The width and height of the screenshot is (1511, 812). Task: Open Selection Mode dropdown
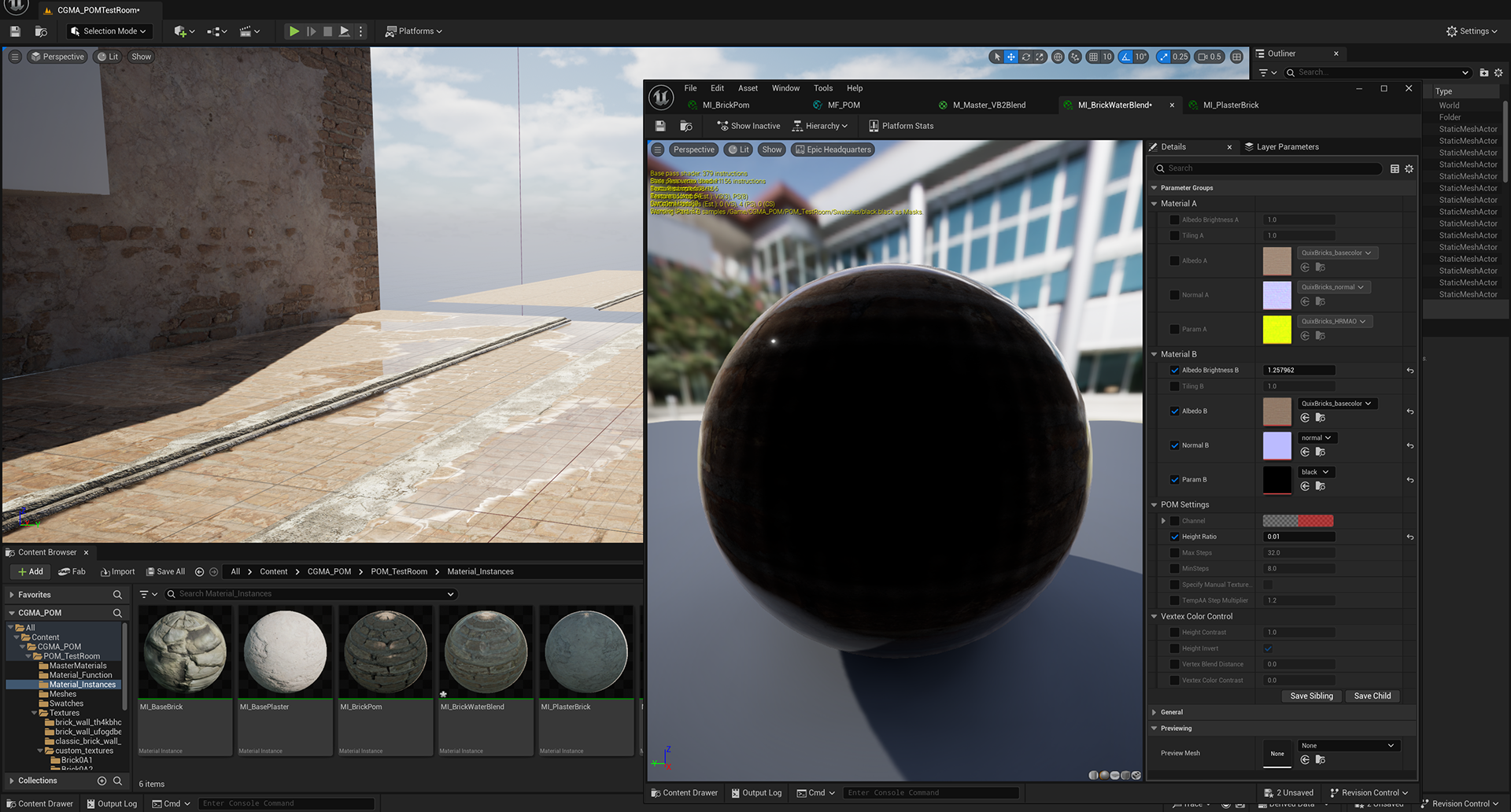[x=109, y=31]
